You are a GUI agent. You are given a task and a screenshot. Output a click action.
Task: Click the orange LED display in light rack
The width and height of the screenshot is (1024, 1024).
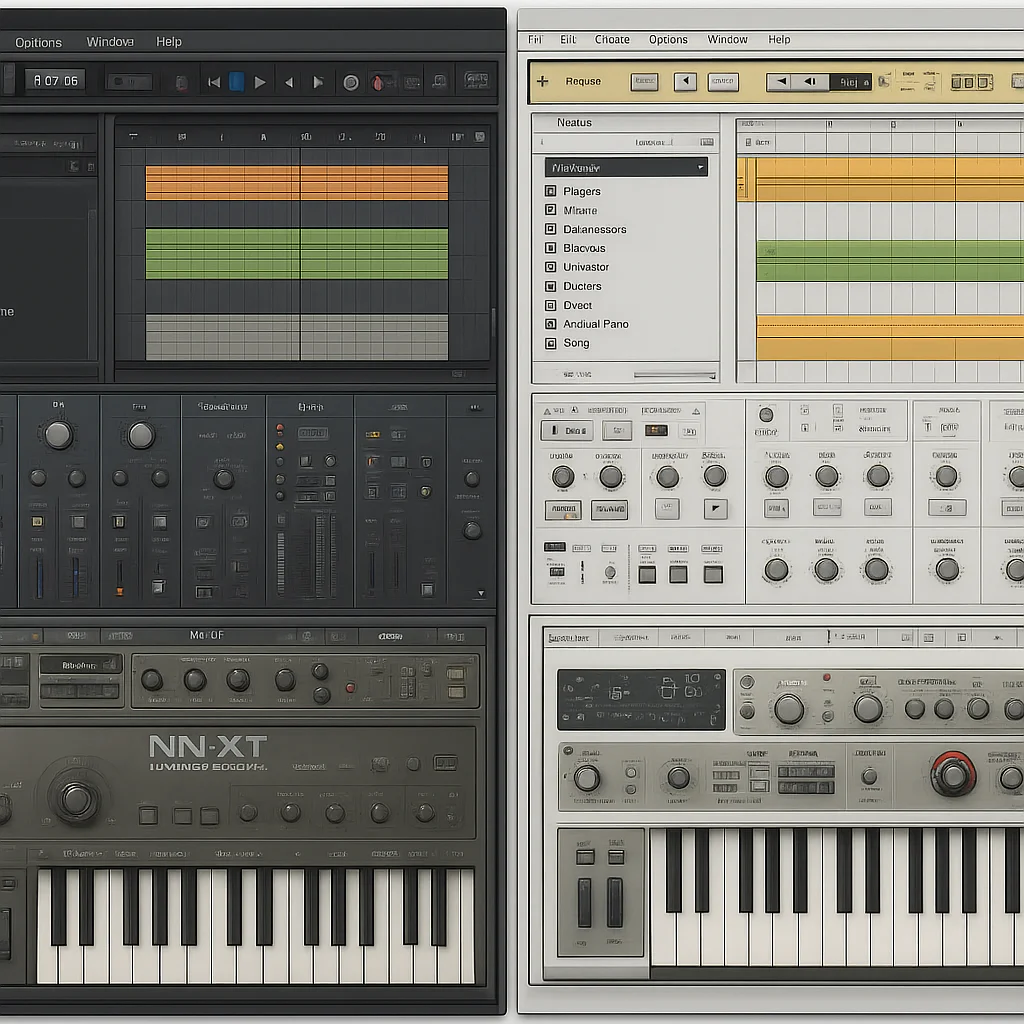656,430
